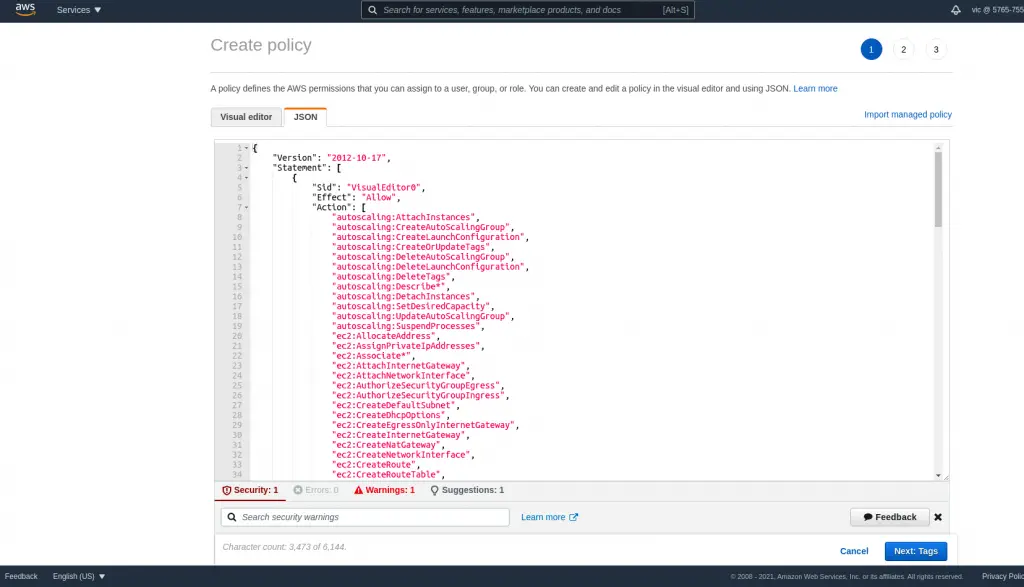Open Privacy Policy footer link
1024x587 pixels.
tap(1002, 577)
